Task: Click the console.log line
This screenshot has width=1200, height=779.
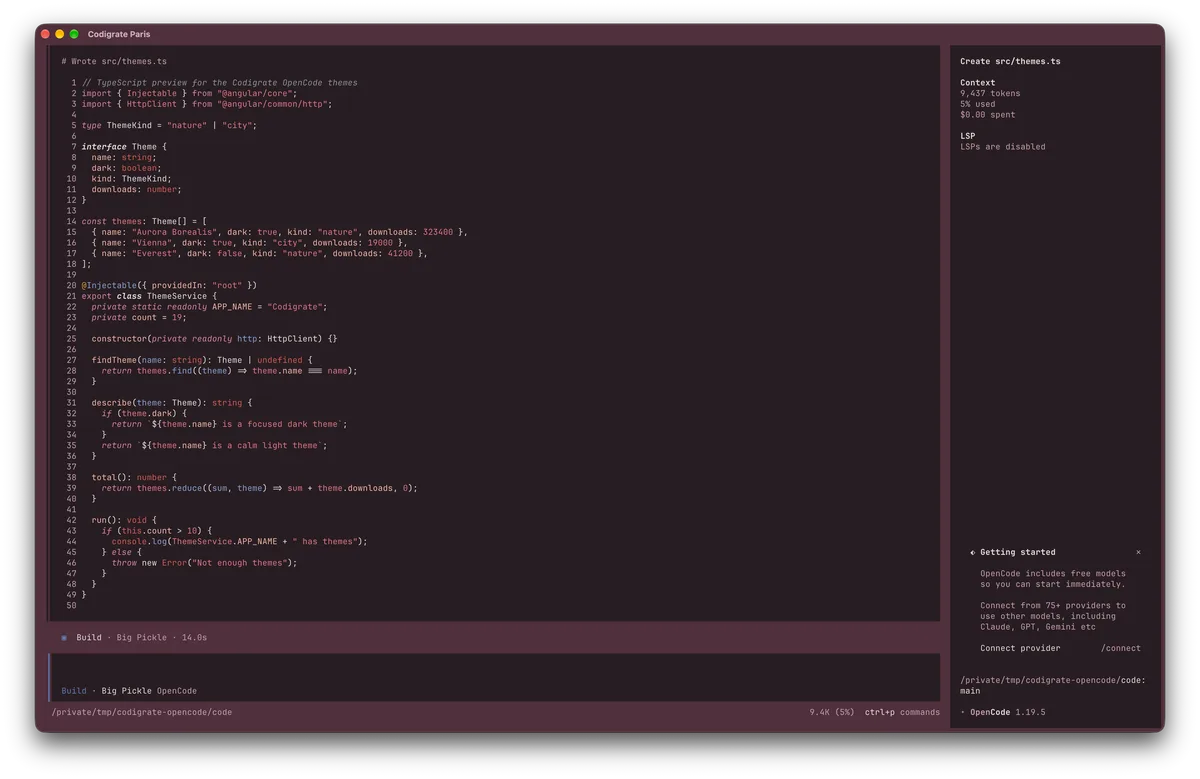Action: [x=239, y=541]
